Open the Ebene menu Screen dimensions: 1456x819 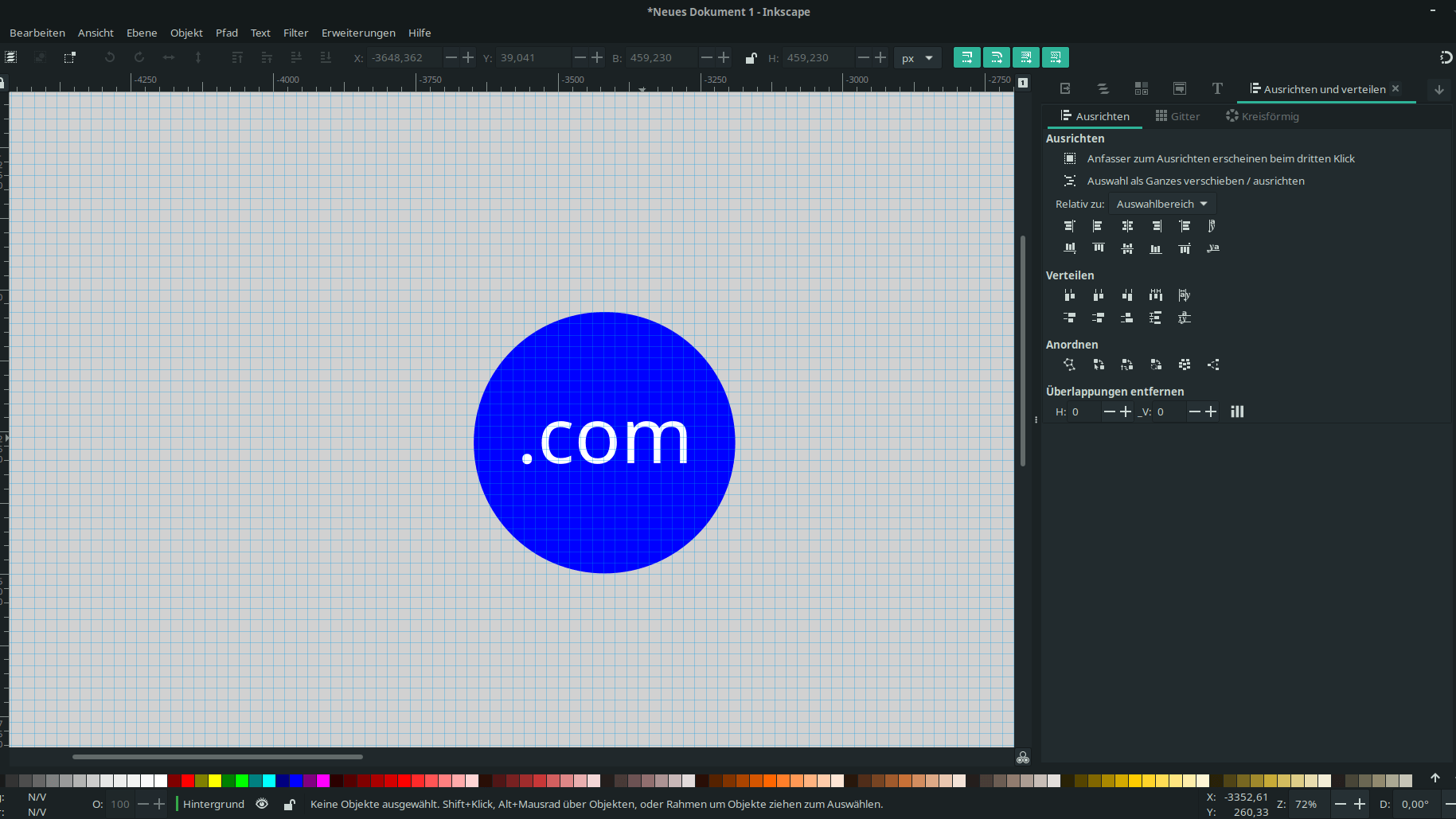pyautogui.click(x=142, y=33)
